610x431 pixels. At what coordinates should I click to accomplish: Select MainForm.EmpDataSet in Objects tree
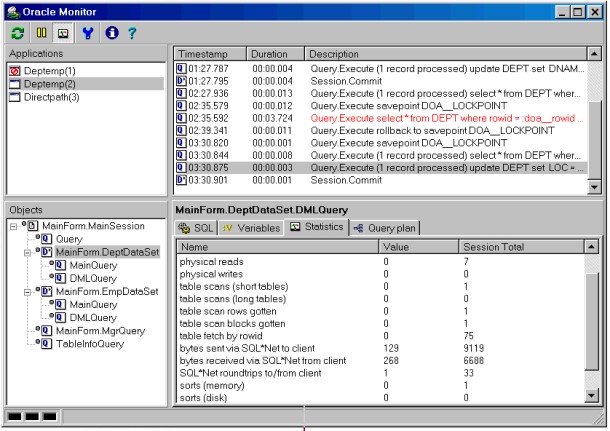tap(107, 292)
